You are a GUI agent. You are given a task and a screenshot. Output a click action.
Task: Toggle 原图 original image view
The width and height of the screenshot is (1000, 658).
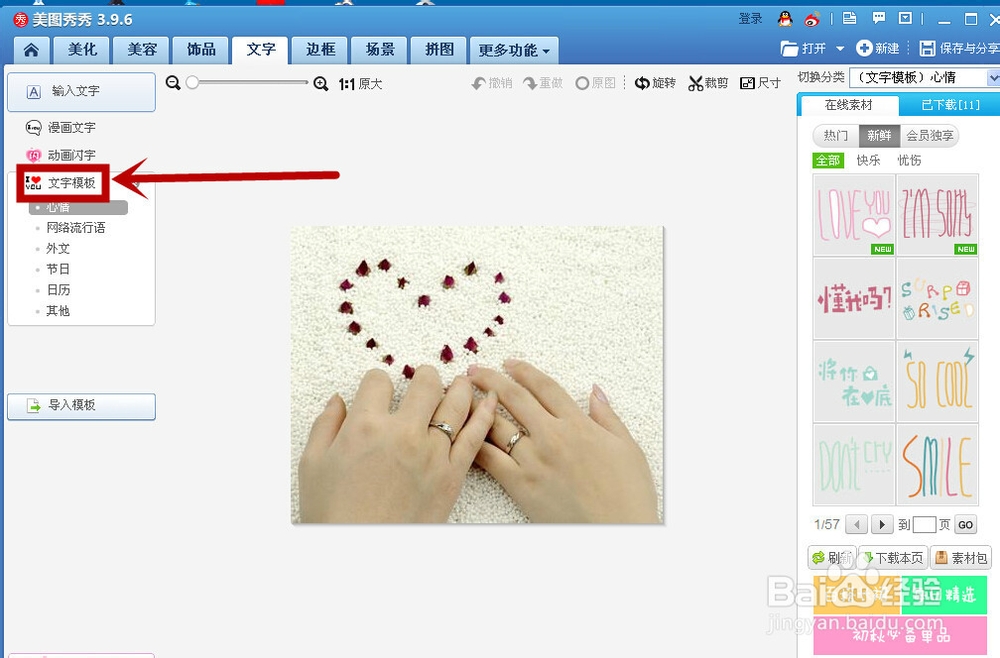(x=596, y=84)
